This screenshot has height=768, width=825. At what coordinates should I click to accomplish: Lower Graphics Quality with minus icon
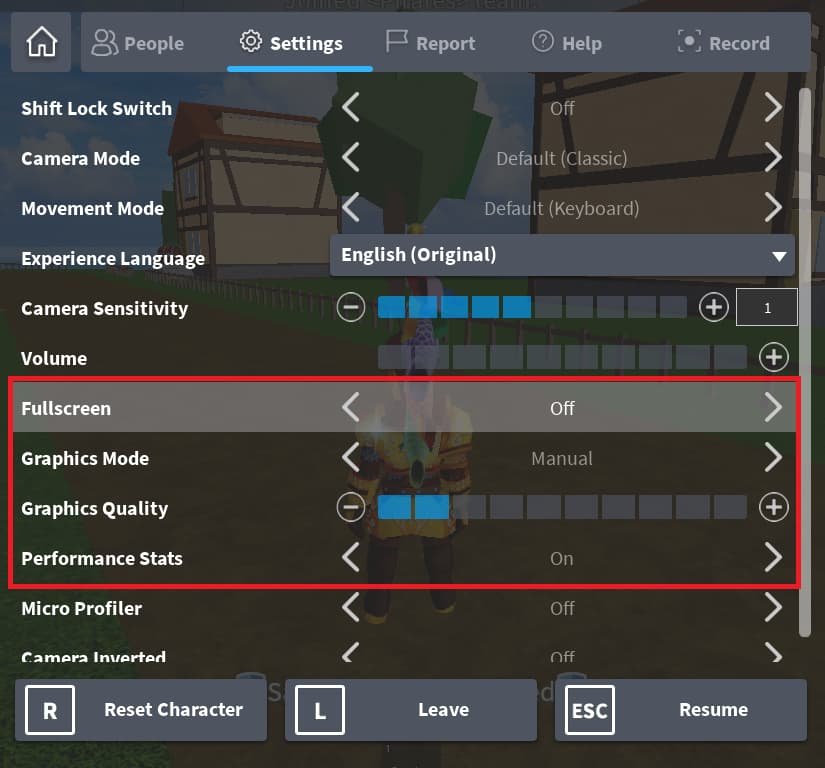[x=350, y=508]
